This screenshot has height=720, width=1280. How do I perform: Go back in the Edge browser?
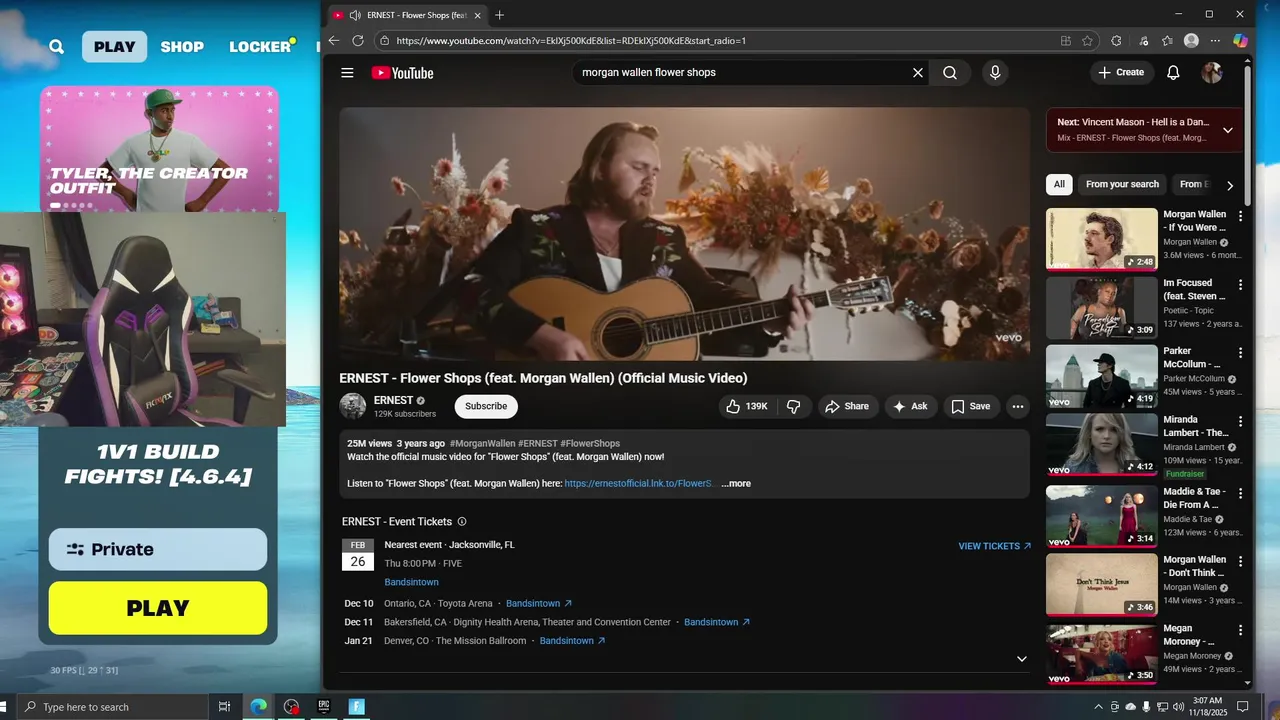click(334, 41)
